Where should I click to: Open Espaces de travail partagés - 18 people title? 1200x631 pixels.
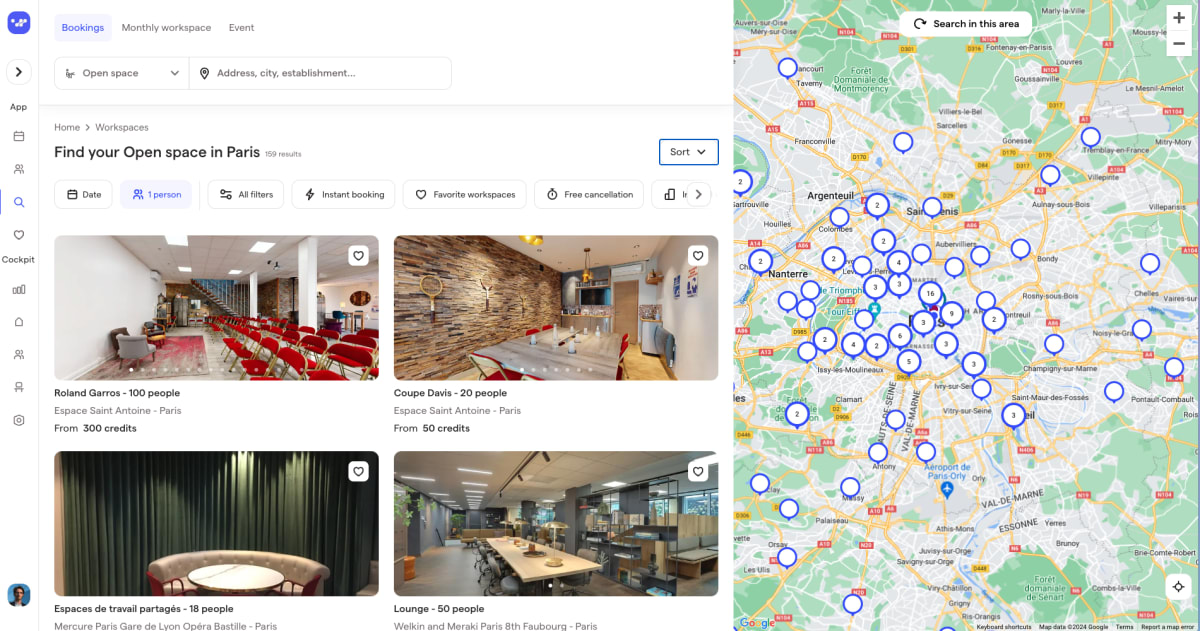click(x=144, y=608)
